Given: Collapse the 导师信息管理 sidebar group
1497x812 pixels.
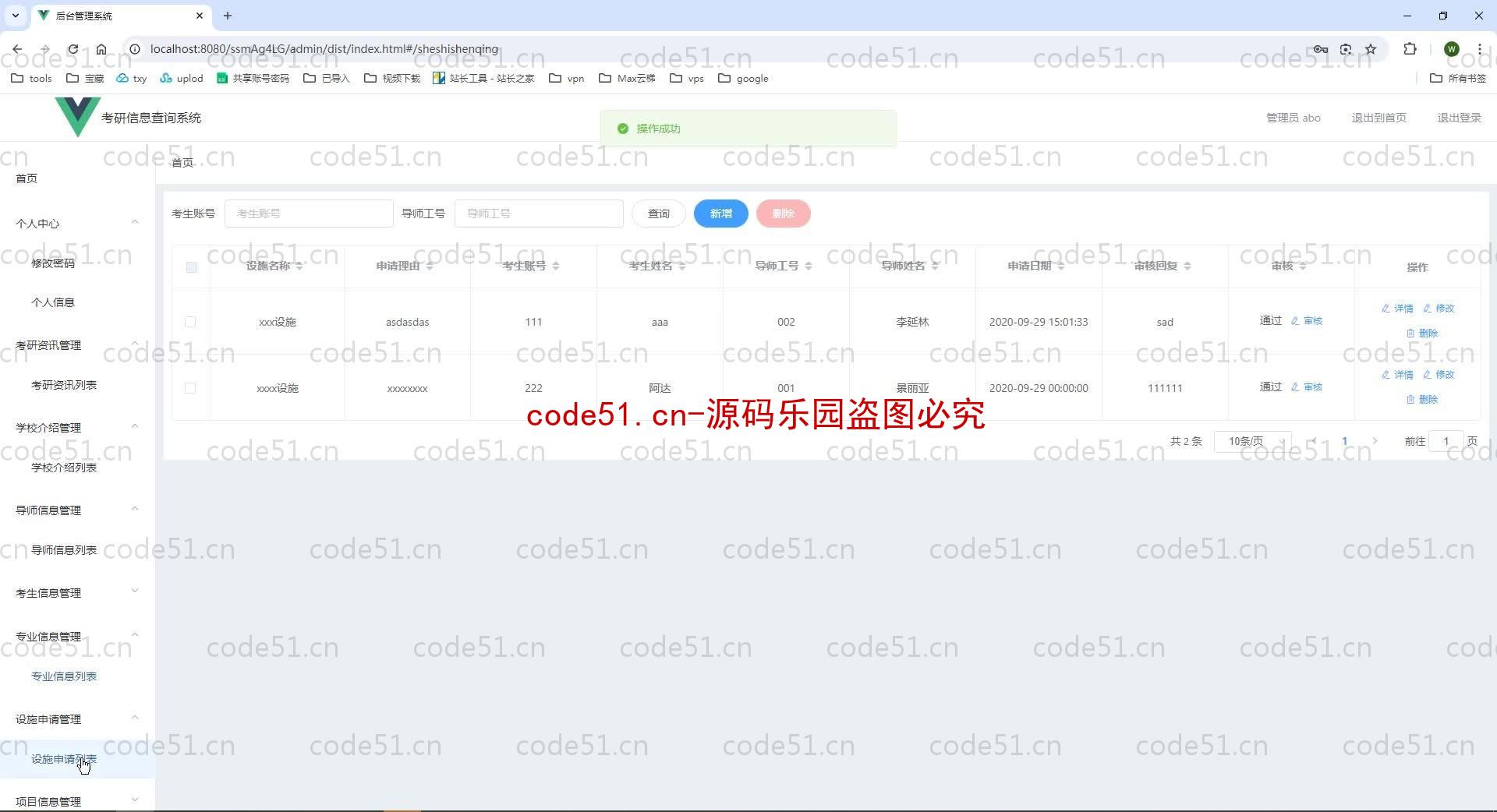Looking at the screenshot, I should [77, 510].
